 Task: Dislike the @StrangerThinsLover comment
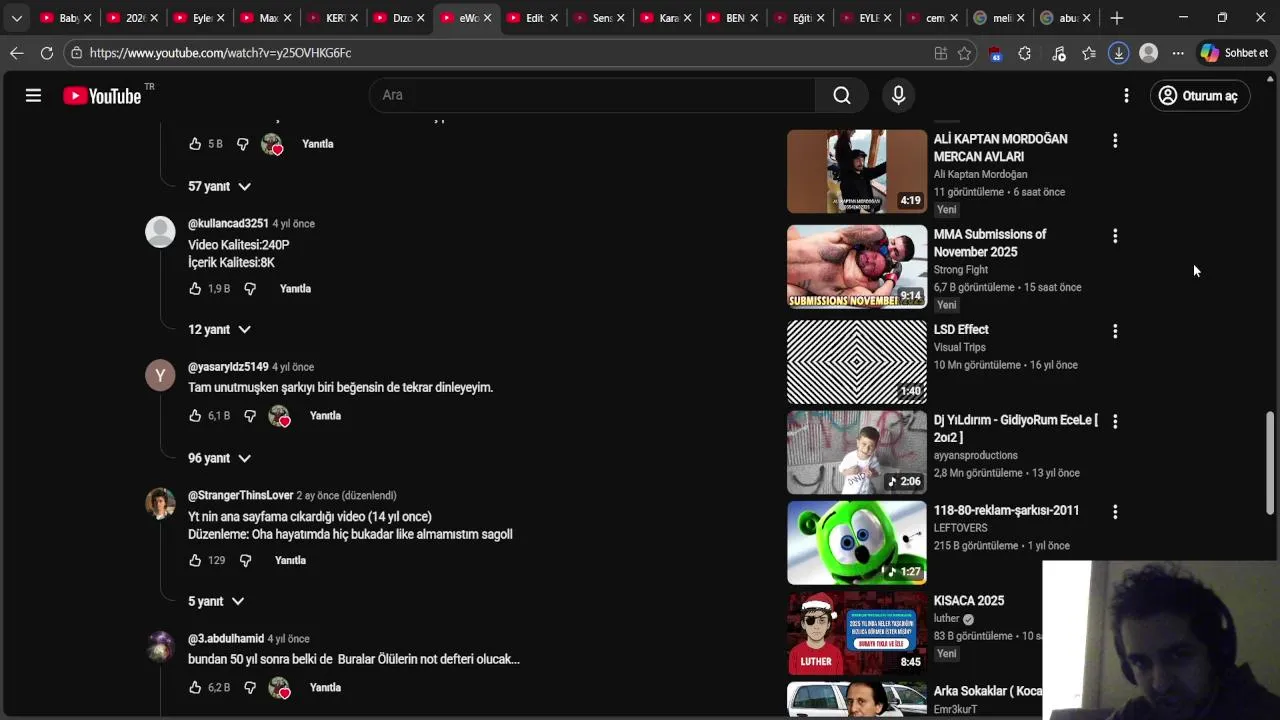245,561
